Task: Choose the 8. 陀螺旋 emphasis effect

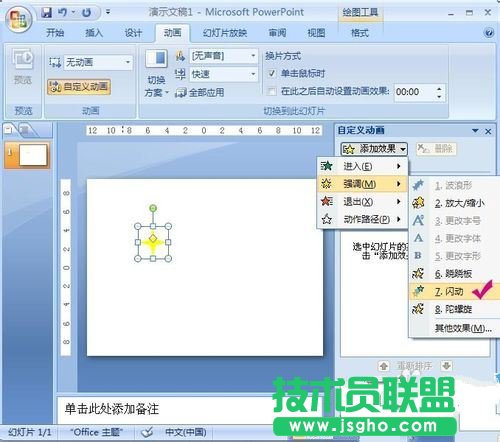Action: pos(454,309)
